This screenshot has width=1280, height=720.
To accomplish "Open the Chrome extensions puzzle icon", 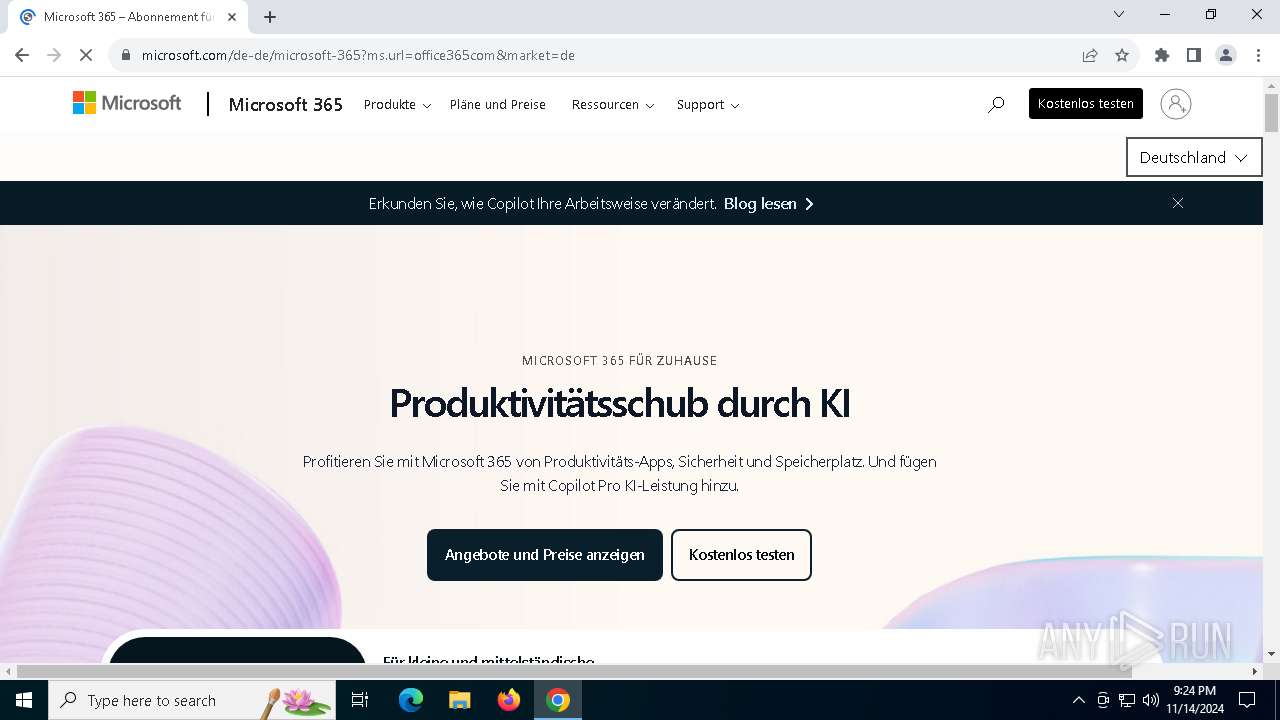I will point(1162,55).
